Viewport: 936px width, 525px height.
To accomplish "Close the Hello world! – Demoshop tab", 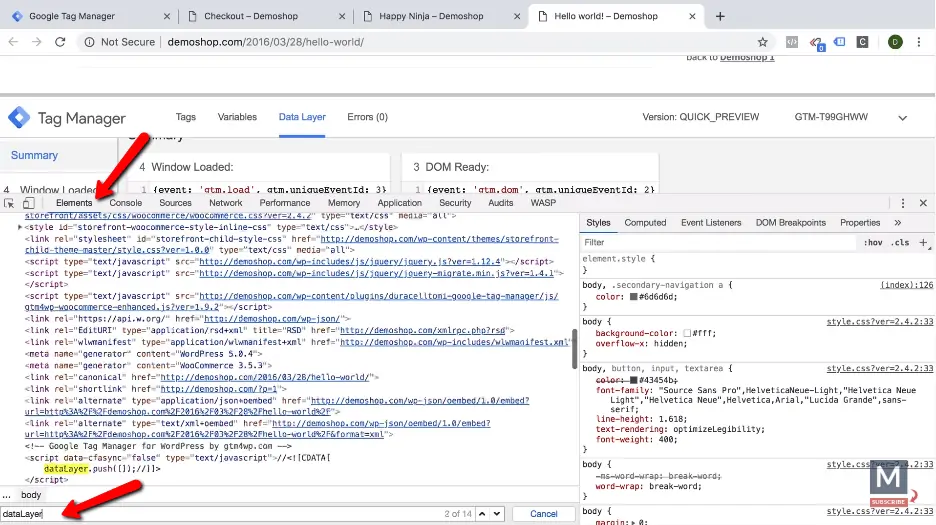I will 692,16.
